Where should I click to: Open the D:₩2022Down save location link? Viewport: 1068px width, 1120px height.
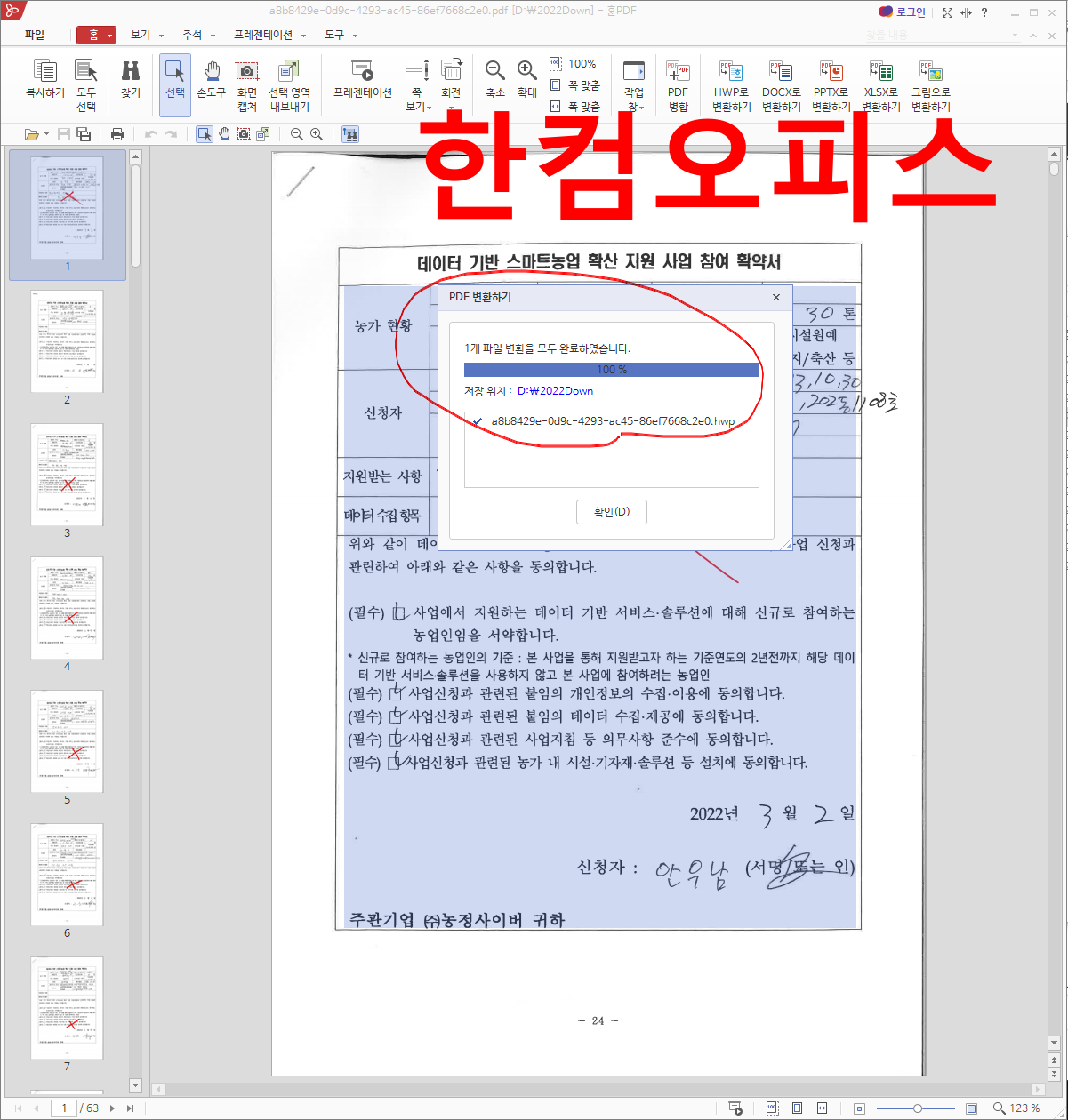click(x=555, y=390)
